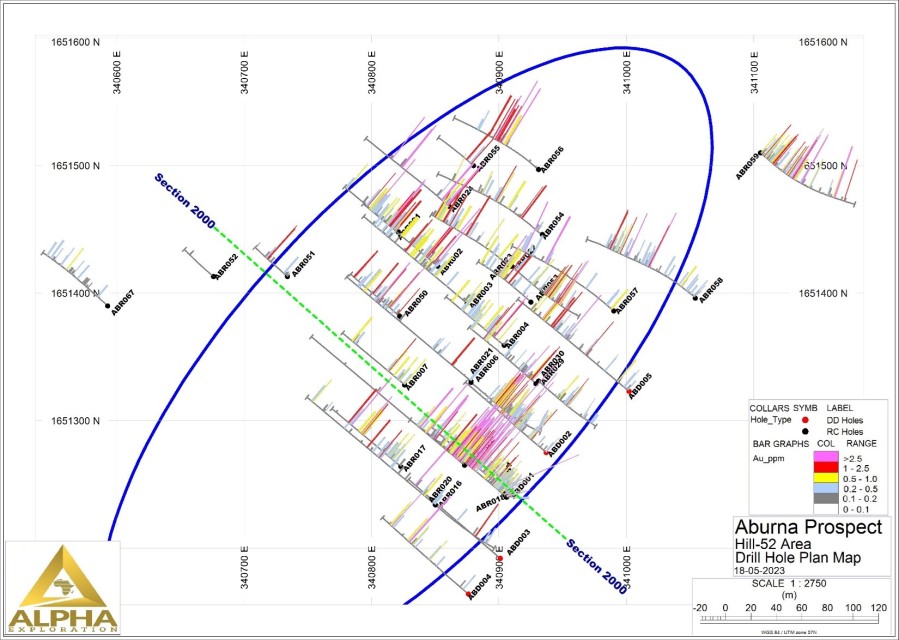The width and height of the screenshot is (899, 640).
Task: Click the ABR058 hole label
Action: (711, 290)
